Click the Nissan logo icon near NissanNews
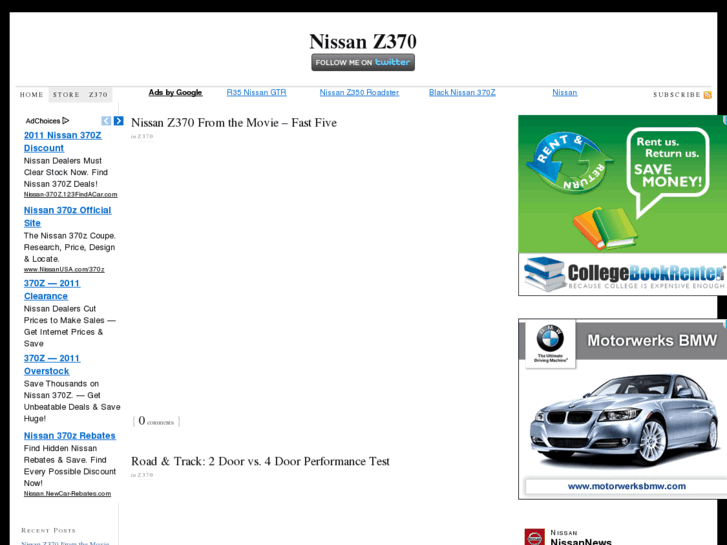 pyautogui.click(x=535, y=537)
